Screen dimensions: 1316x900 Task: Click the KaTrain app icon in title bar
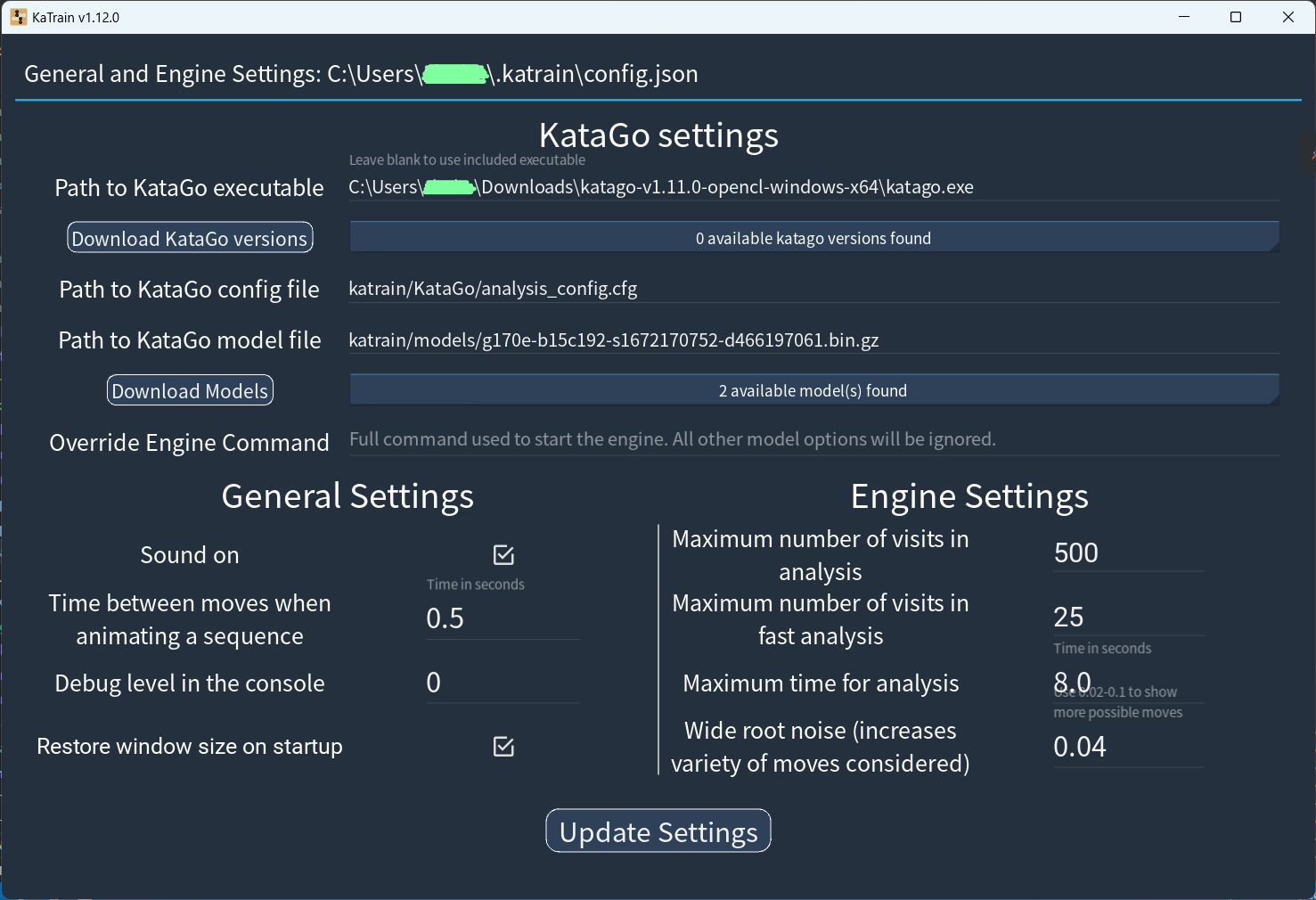(x=19, y=17)
